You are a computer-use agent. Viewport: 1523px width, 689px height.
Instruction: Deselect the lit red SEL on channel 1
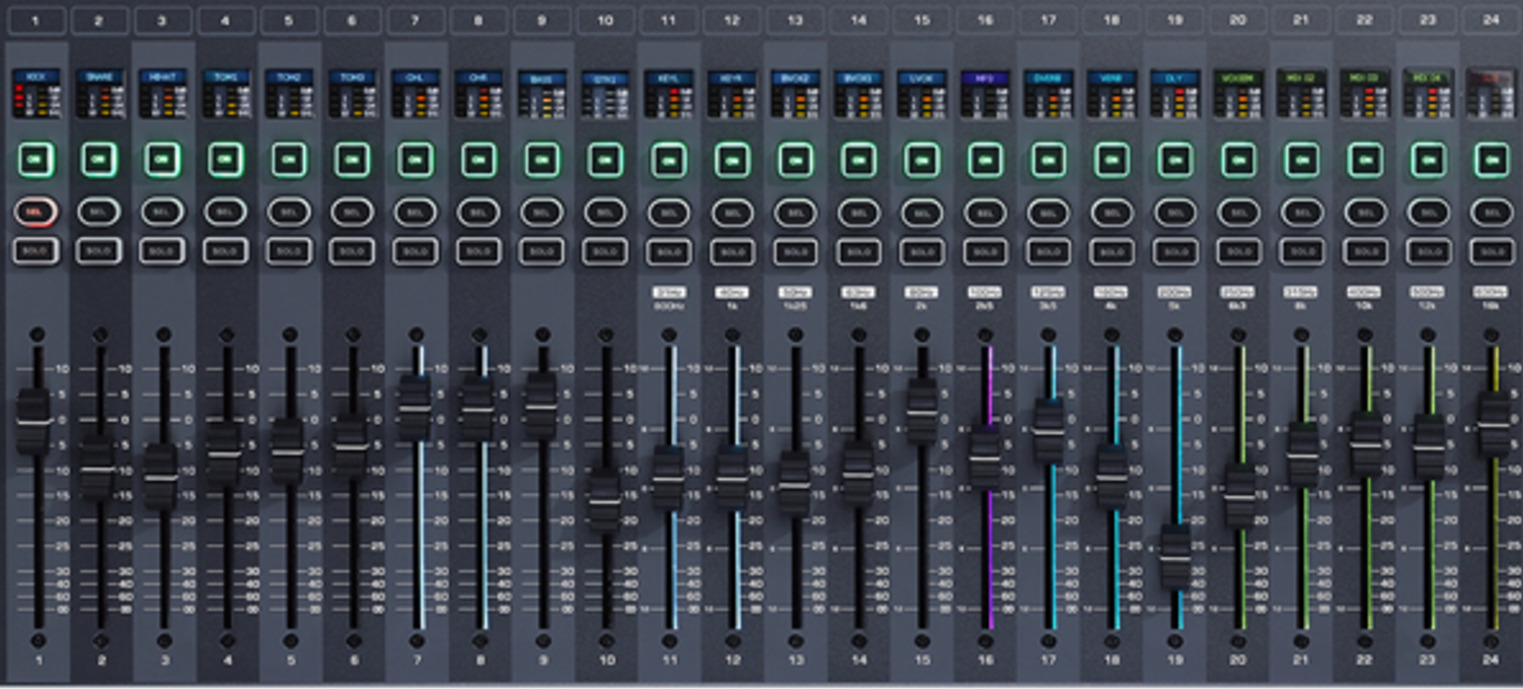click(36, 212)
